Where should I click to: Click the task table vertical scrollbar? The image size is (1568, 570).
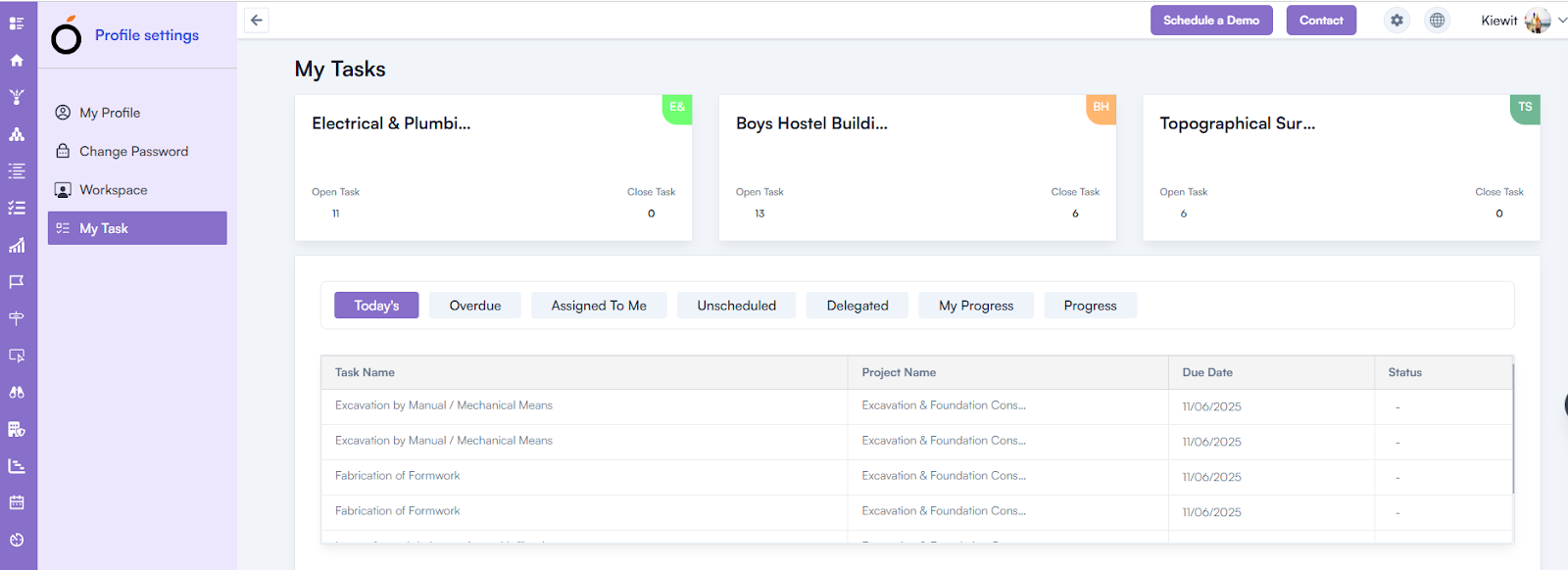1513,429
